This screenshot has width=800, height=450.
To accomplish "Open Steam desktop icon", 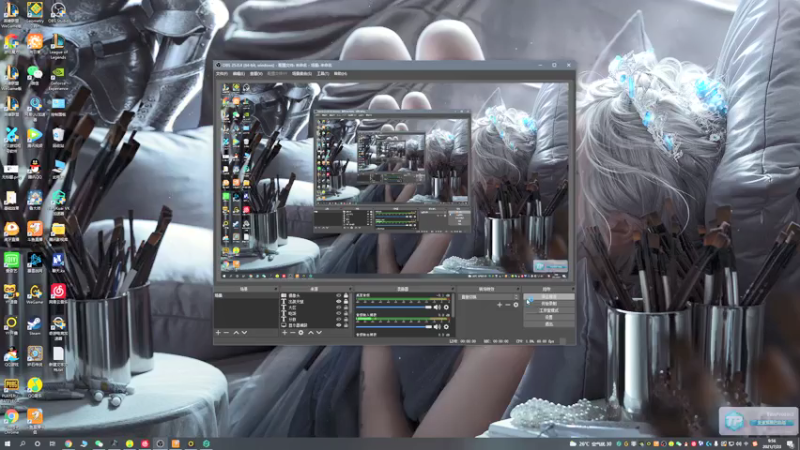I will [x=34, y=327].
